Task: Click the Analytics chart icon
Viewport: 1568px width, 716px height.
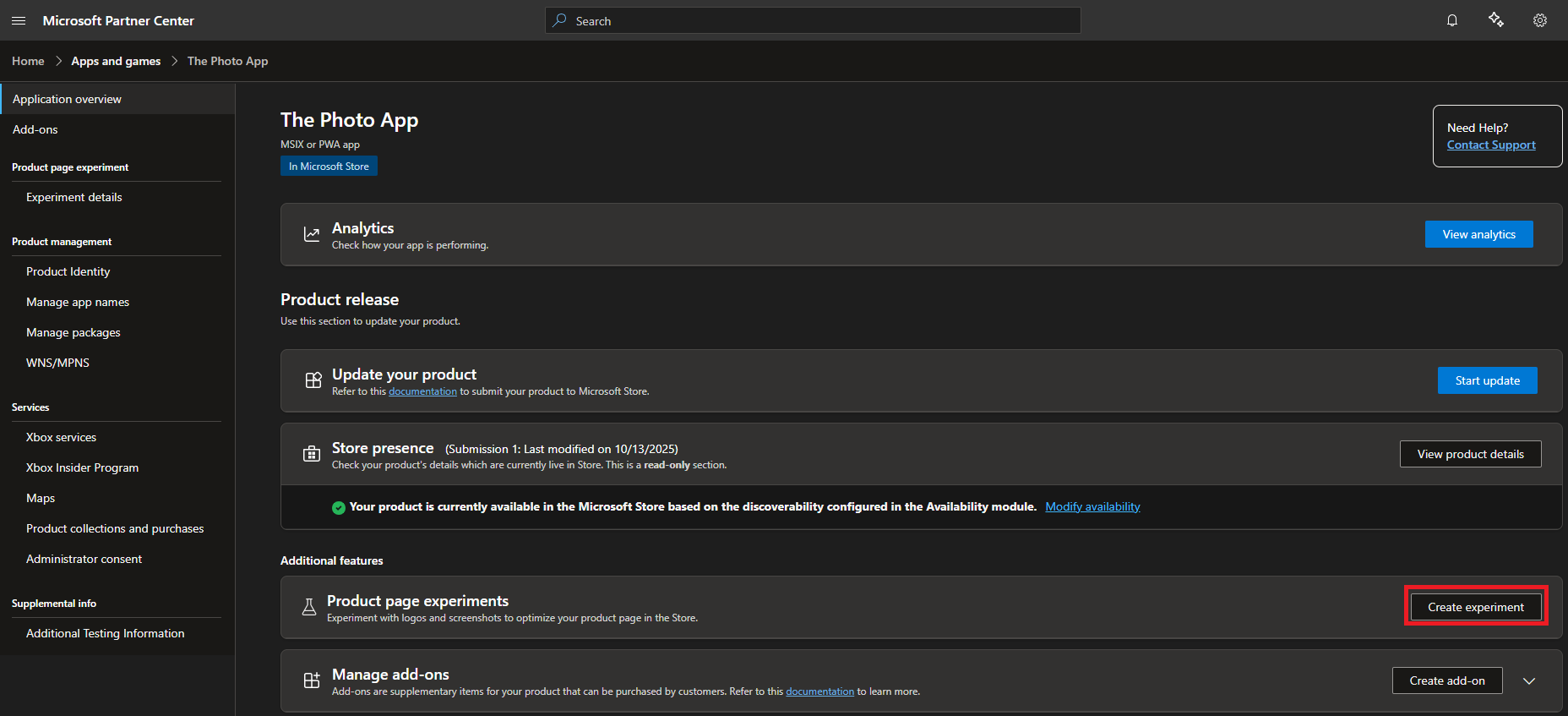Action: pyautogui.click(x=312, y=234)
